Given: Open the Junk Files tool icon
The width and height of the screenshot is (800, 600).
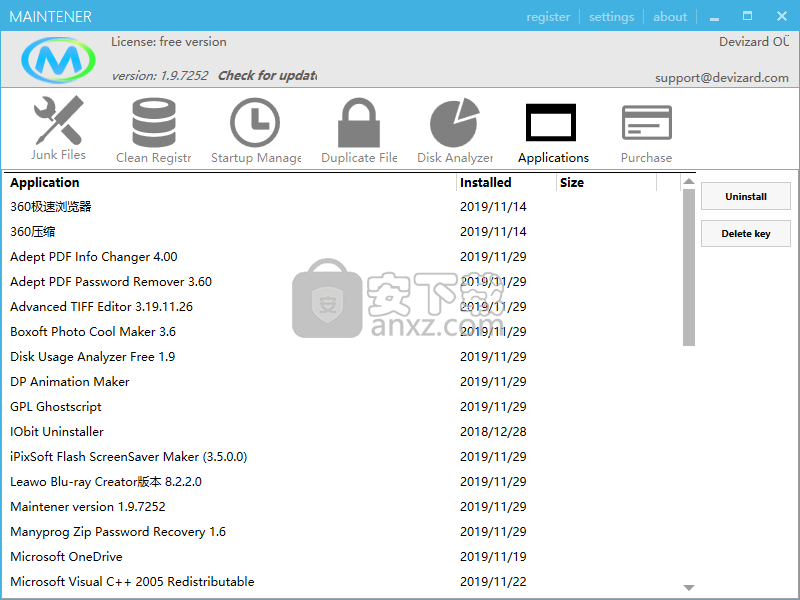Looking at the screenshot, I should click(x=58, y=120).
